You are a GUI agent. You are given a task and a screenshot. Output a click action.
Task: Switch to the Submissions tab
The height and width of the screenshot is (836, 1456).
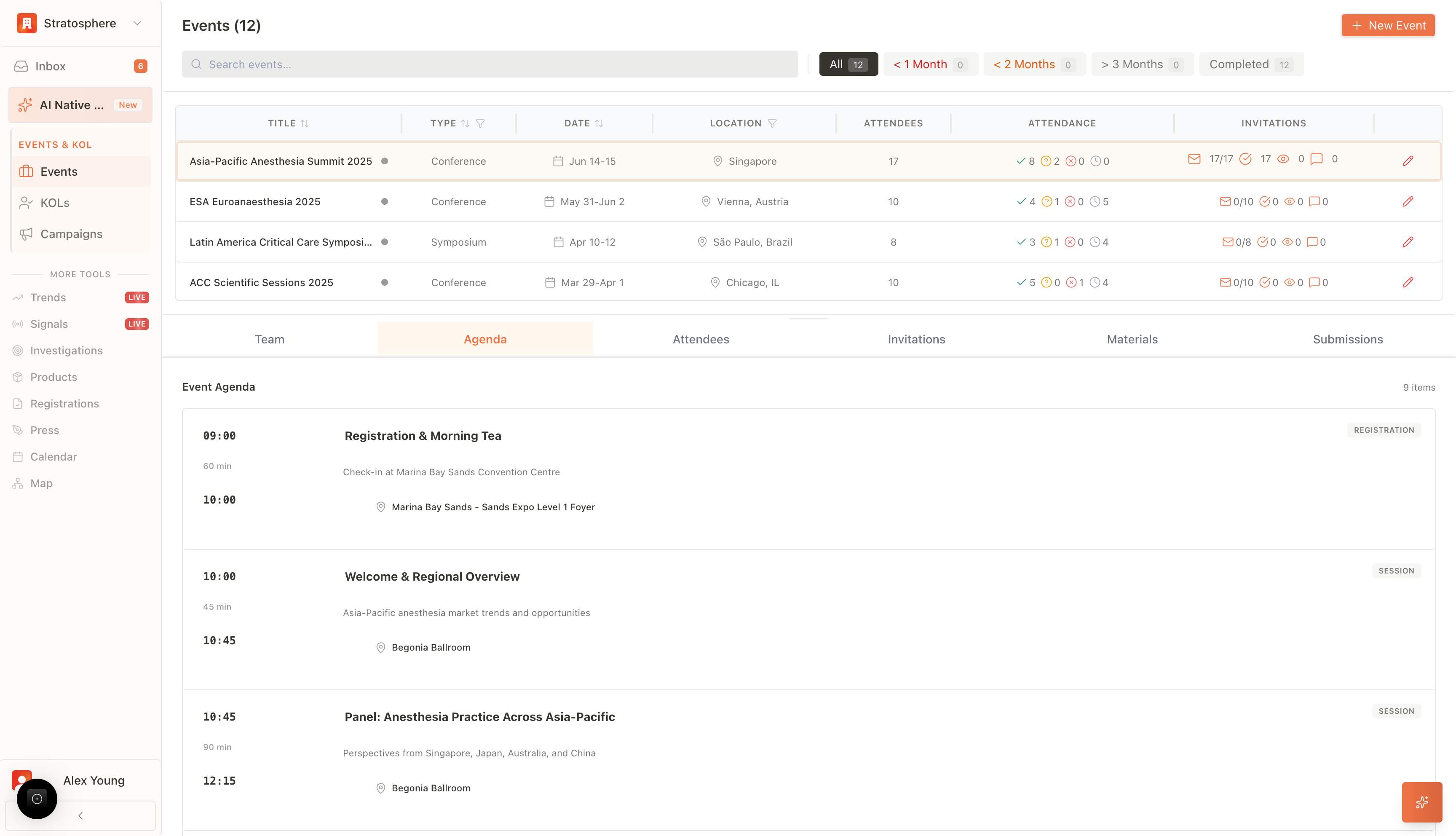pos(1348,339)
